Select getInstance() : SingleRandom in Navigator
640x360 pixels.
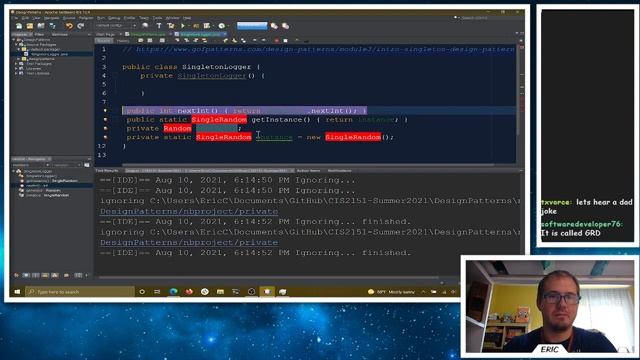coord(52,181)
